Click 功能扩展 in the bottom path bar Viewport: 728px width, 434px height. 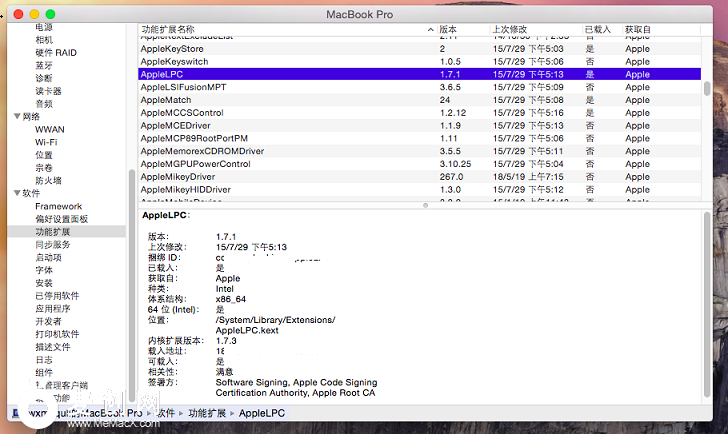click(x=207, y=412)
